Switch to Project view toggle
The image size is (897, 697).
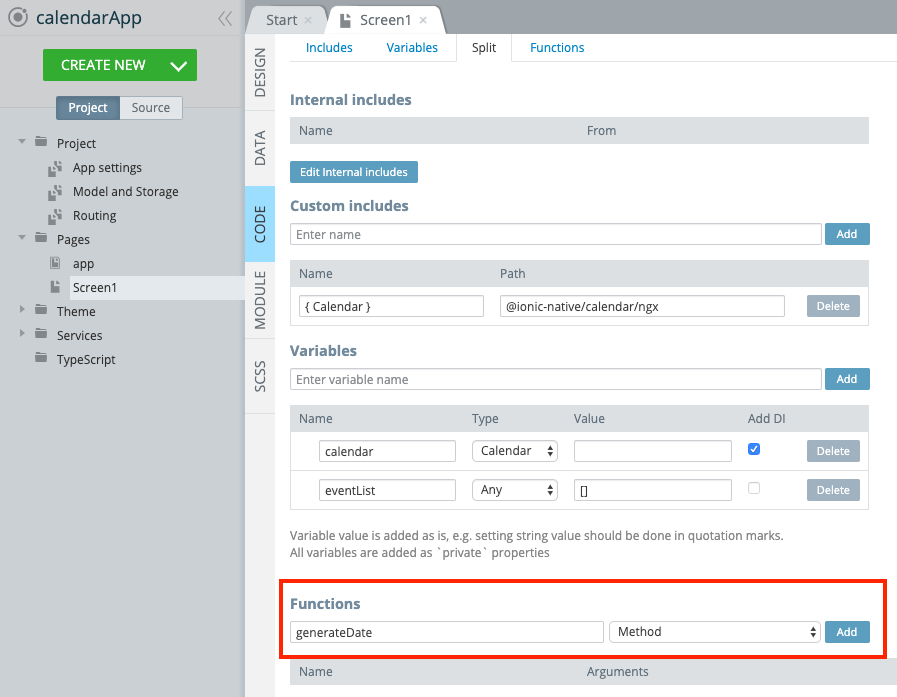pyautogui.click(x=88, y=108)
